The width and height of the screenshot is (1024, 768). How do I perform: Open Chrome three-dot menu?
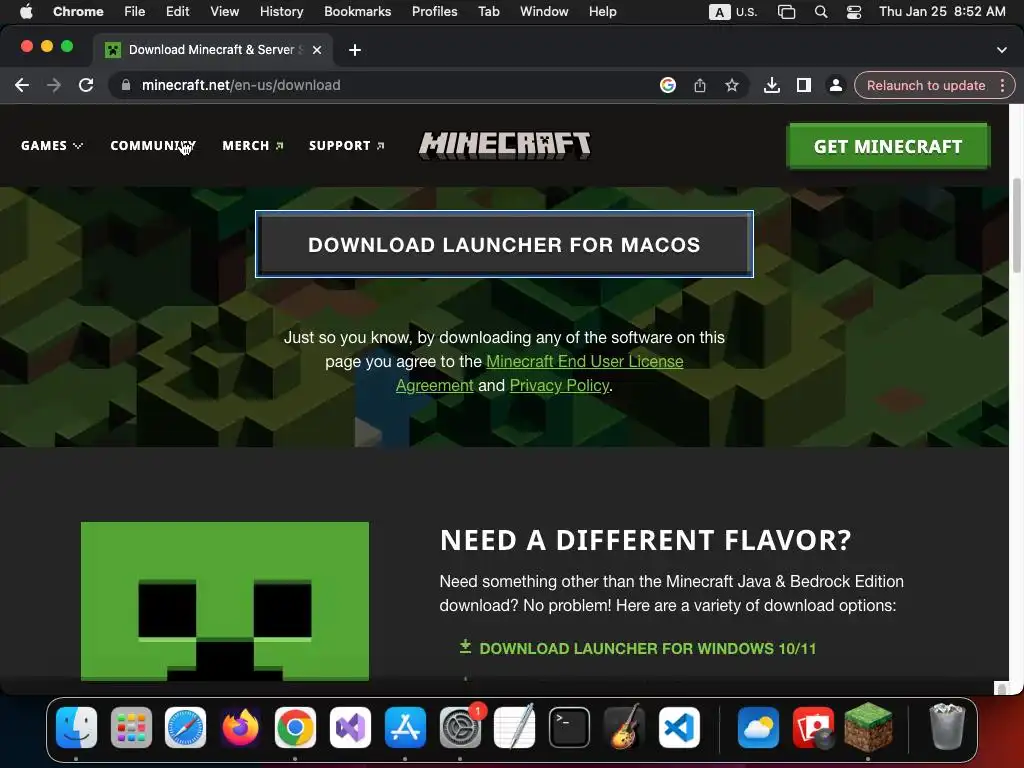click(1002, 85)
